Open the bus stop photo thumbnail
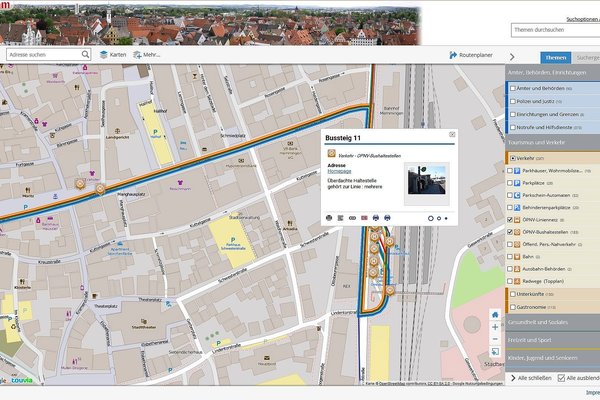The width and height of the screenshot is (600, 400). pos(426,180)
